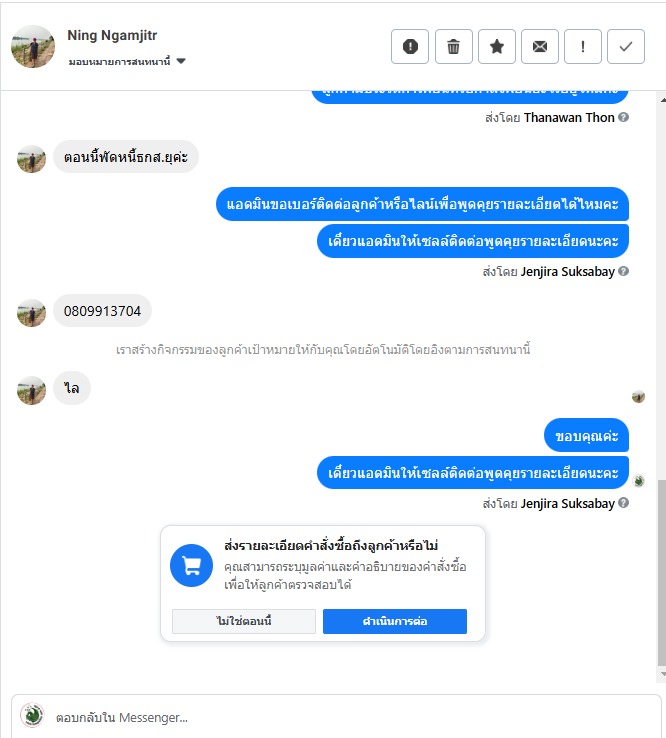Mark conversation as spam with the exclamation-circle icon
Screen dimensions: 666x738
coord(409,47)
